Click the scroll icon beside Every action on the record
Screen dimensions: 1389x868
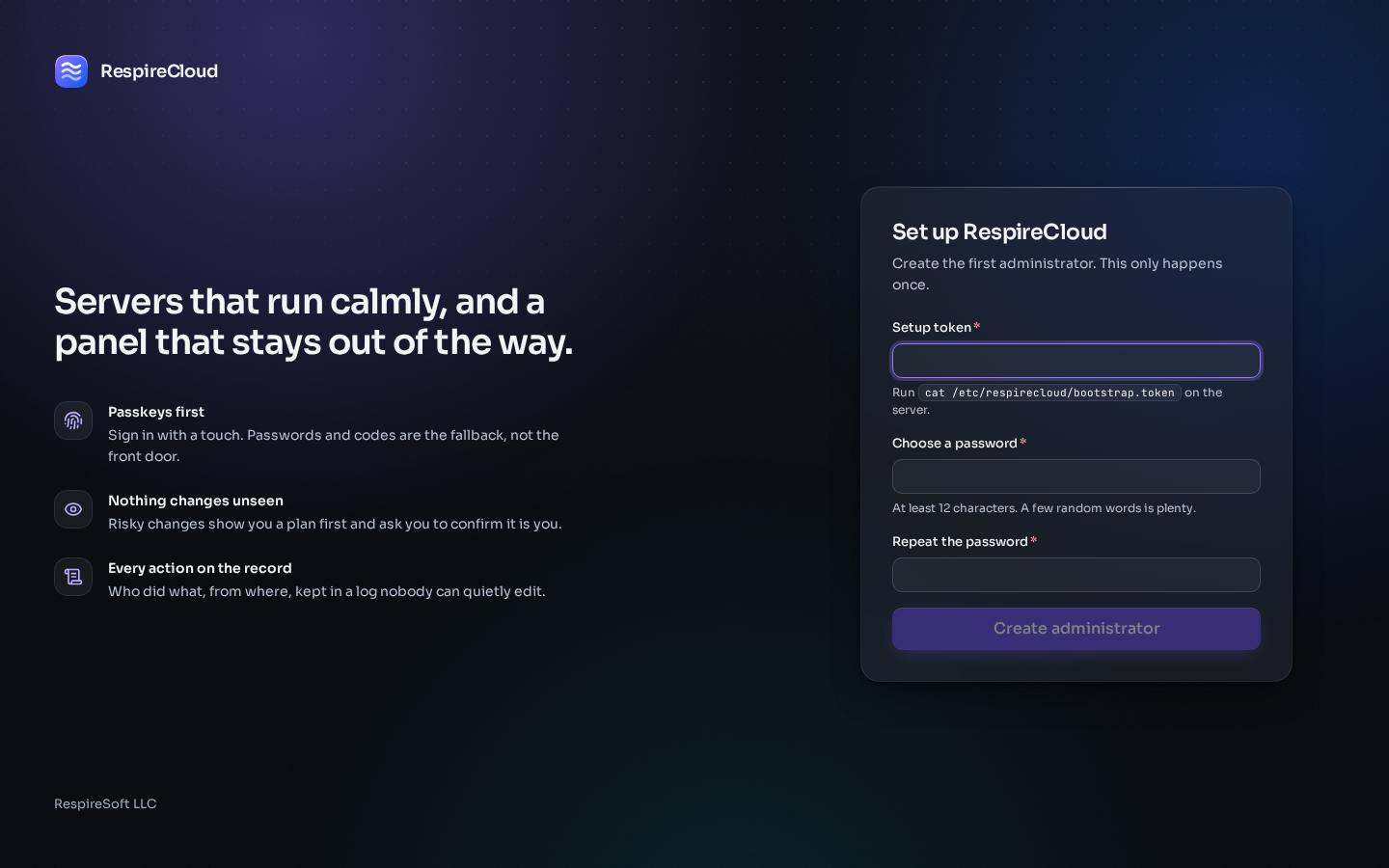click(x=73, y=577)
